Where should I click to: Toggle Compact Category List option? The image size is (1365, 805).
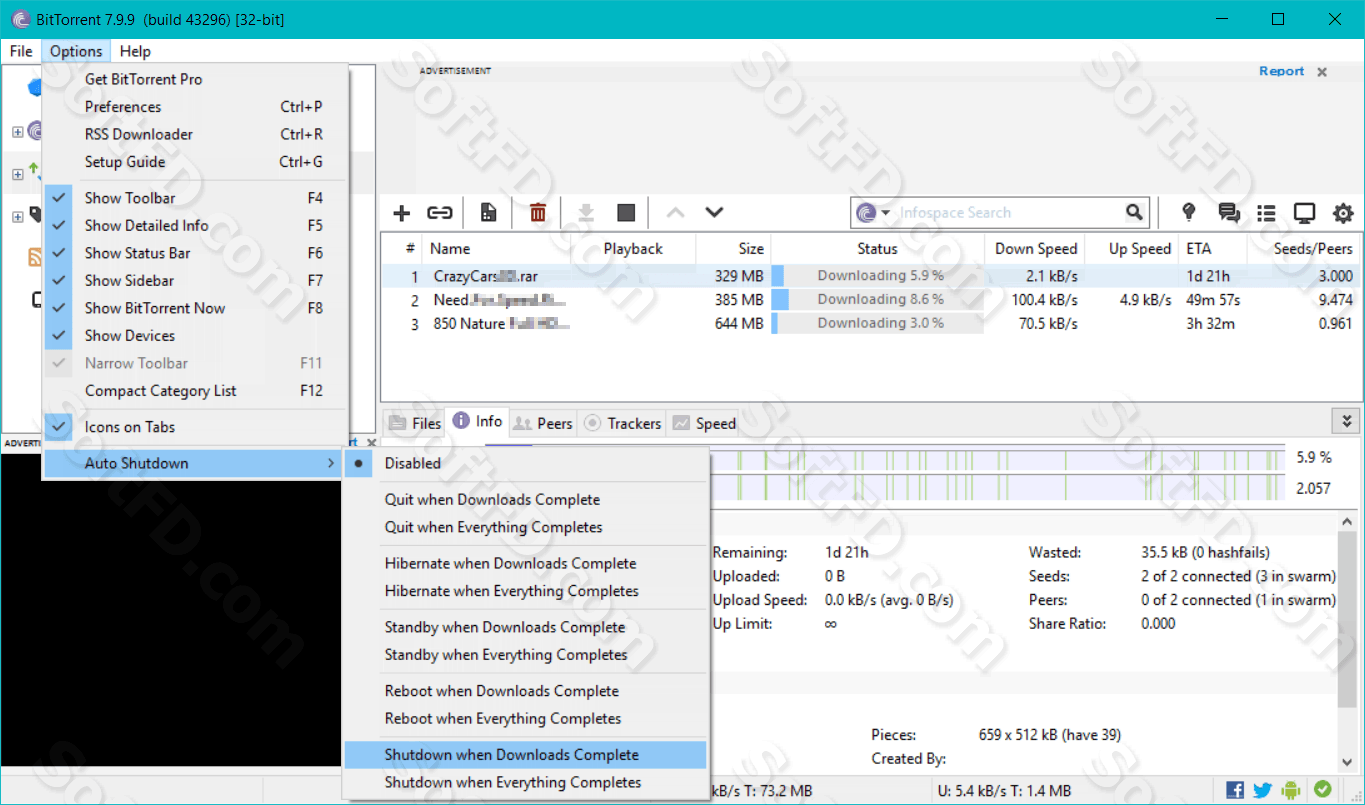(195, 391)
